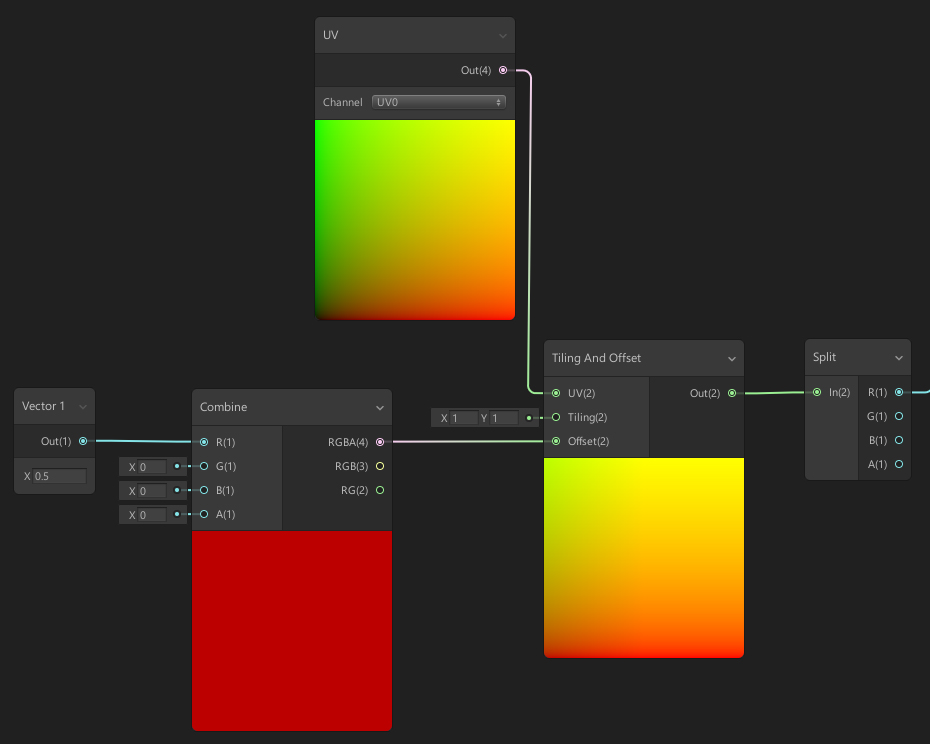Edit the Tiling X value field
The width and height of the screenshot is (930, 744).
pyautogui.click(x=464, y=418)
